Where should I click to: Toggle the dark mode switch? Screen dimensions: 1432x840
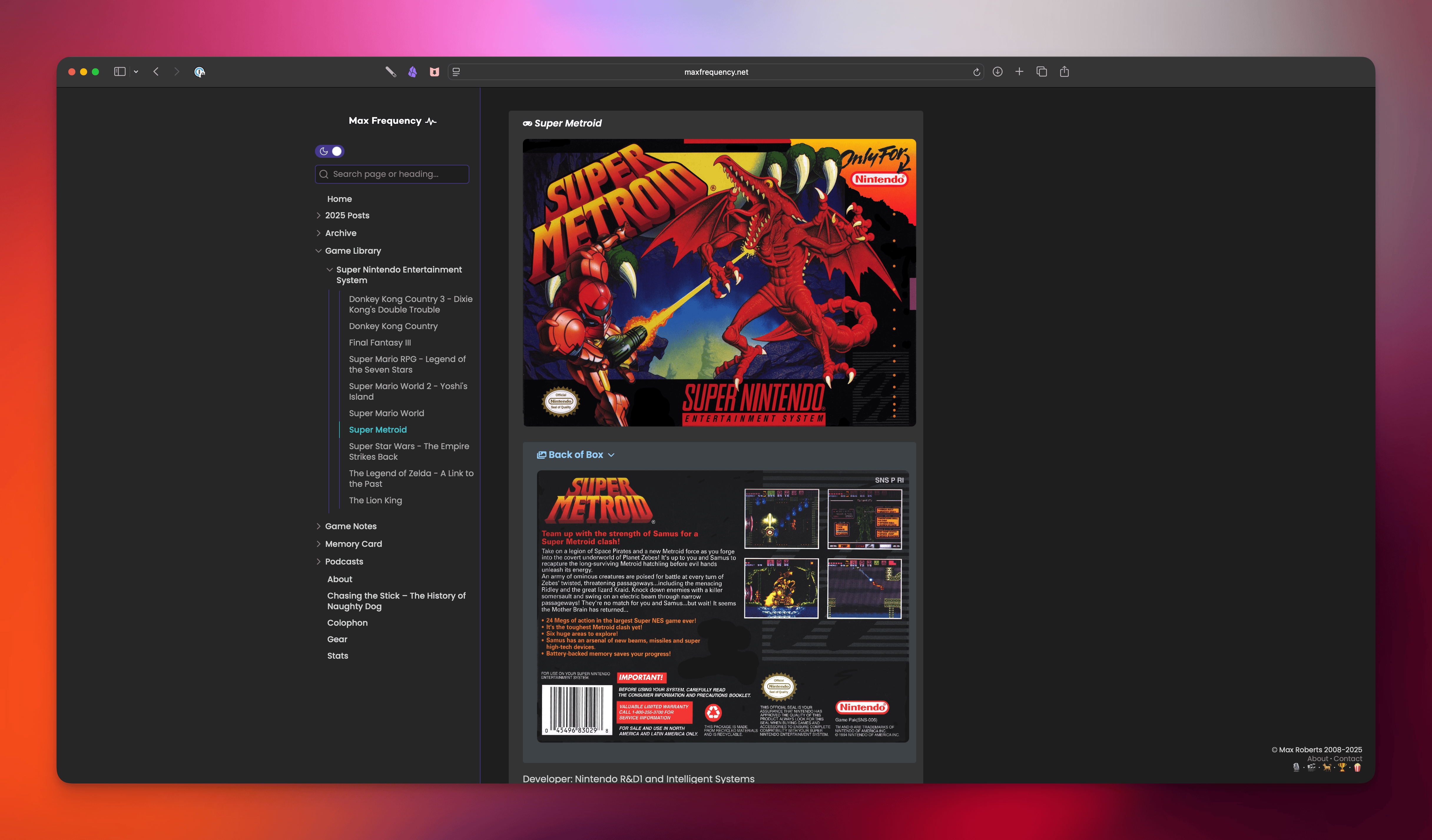tap(329, 151)
